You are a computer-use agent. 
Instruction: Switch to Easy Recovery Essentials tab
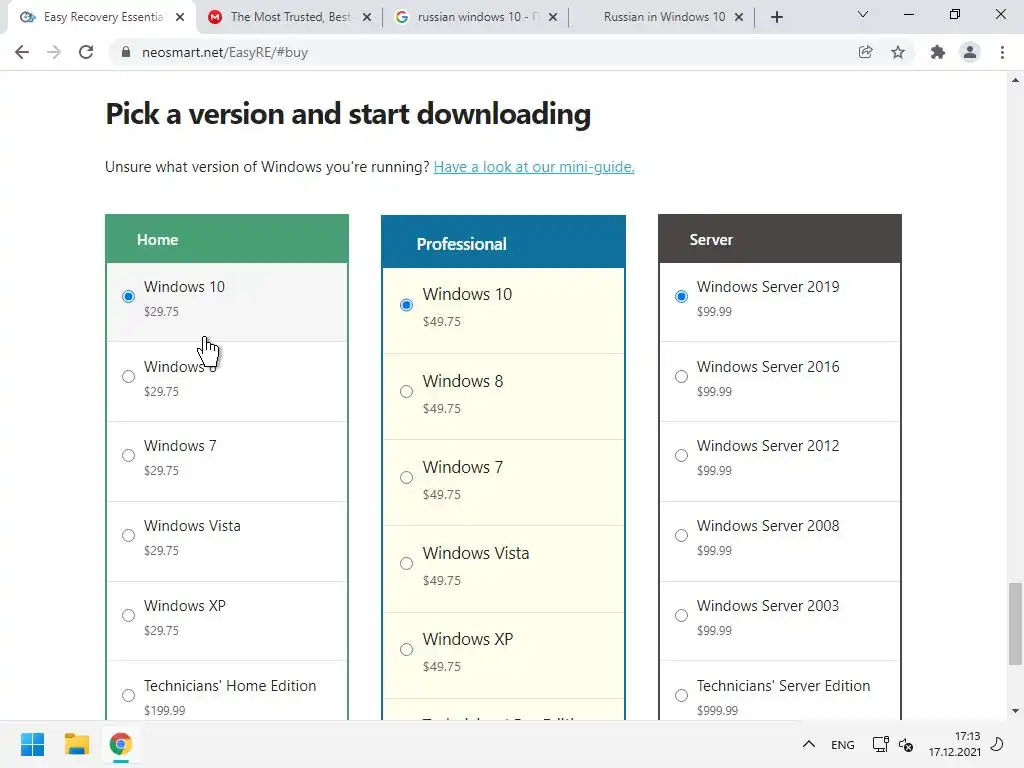[x=103, y=17]
